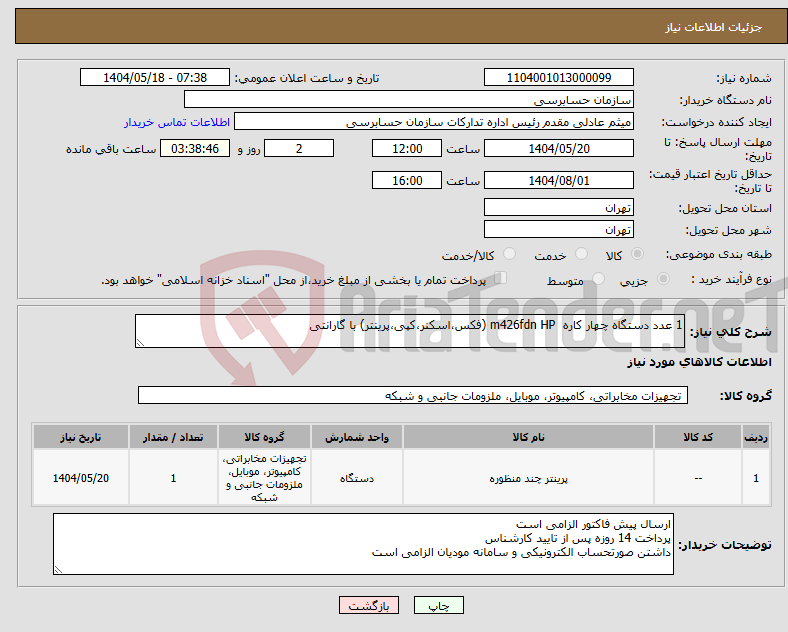This screenshot has width=788, height=632.
Task: Click the 03:38:46 remaining time field
Action: [195, 148]
